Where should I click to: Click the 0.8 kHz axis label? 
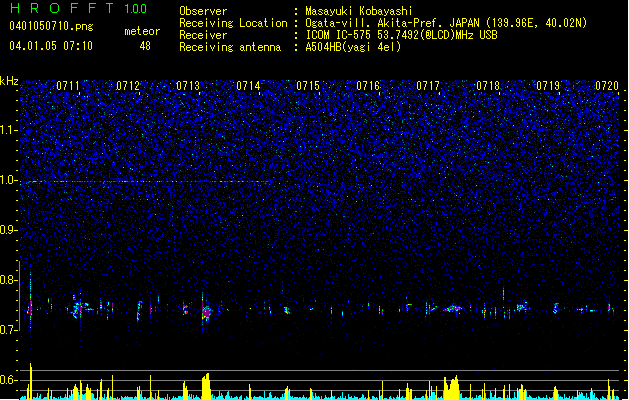click(9, 280)
